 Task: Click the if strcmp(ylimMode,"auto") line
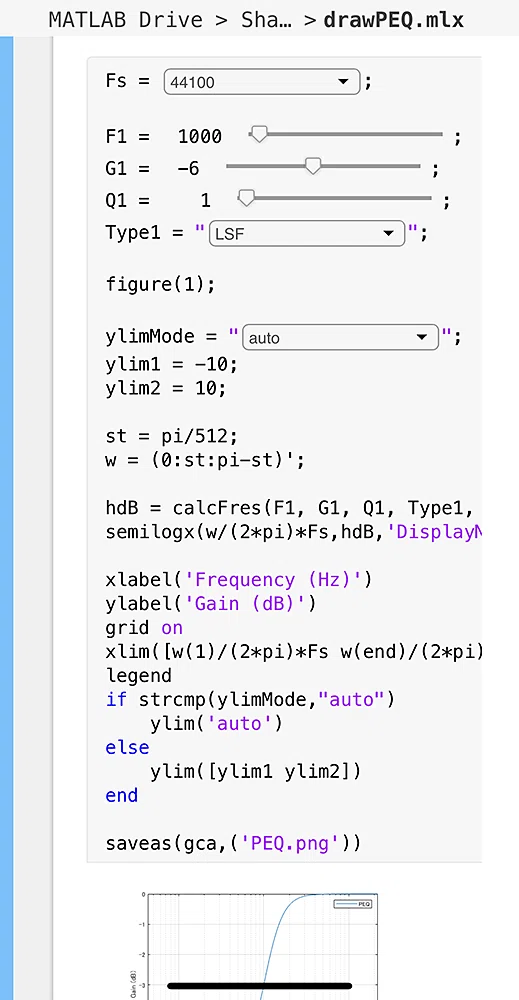pyautogui.click(x=250, y=700)
